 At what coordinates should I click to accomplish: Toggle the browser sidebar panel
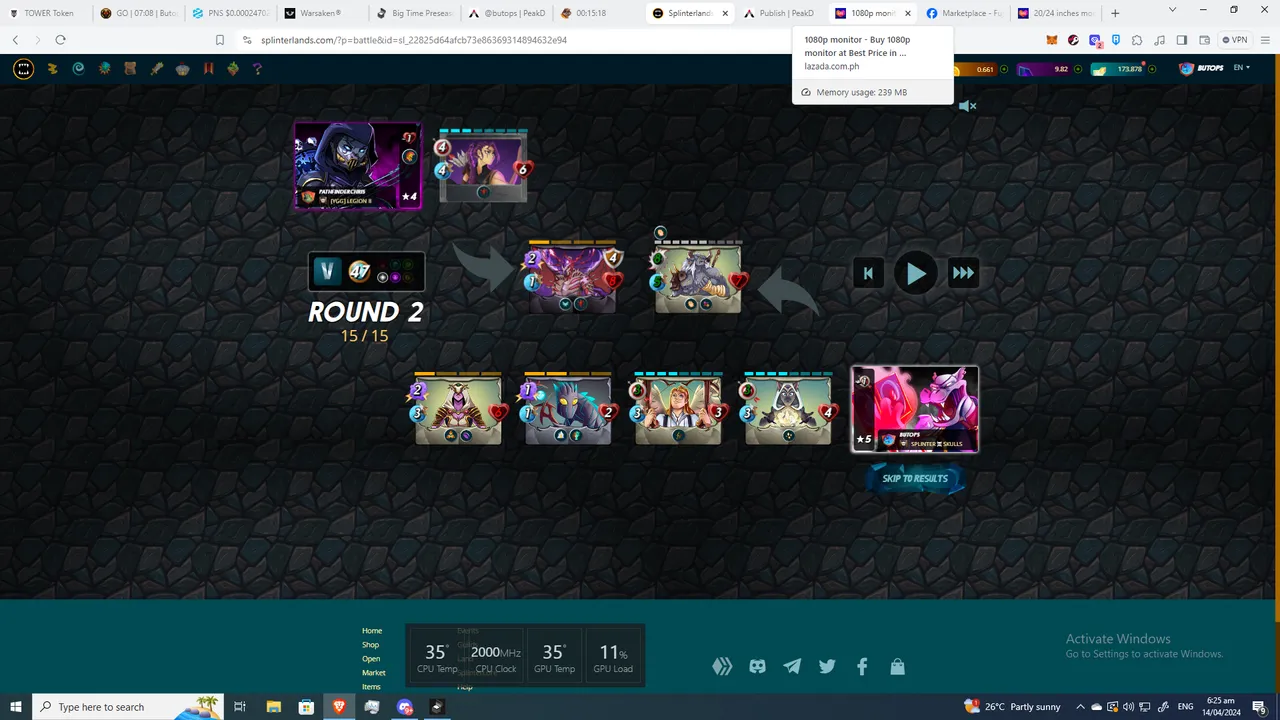[1181, 40]
